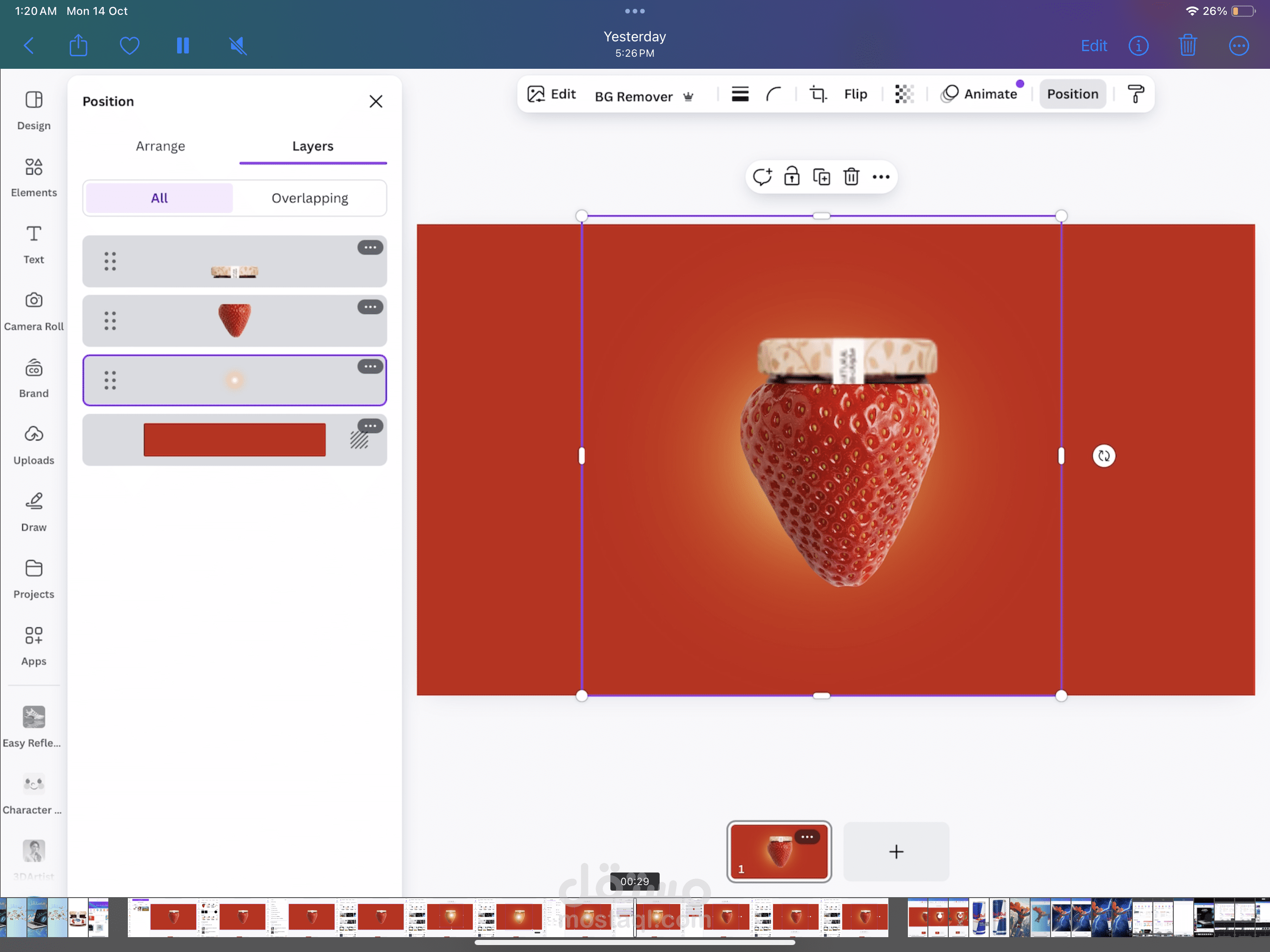Image resolution: width=1270 pixels, height=952 pixels.
Task: Add a new page with the plus tile
Action: point(896,852)
